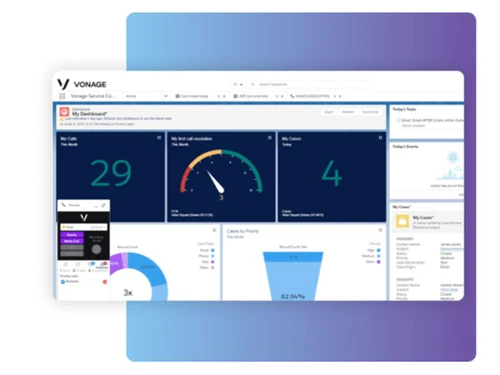
Task: Open softphone tab icon with blue badge
Action: (x=91, y=264)
